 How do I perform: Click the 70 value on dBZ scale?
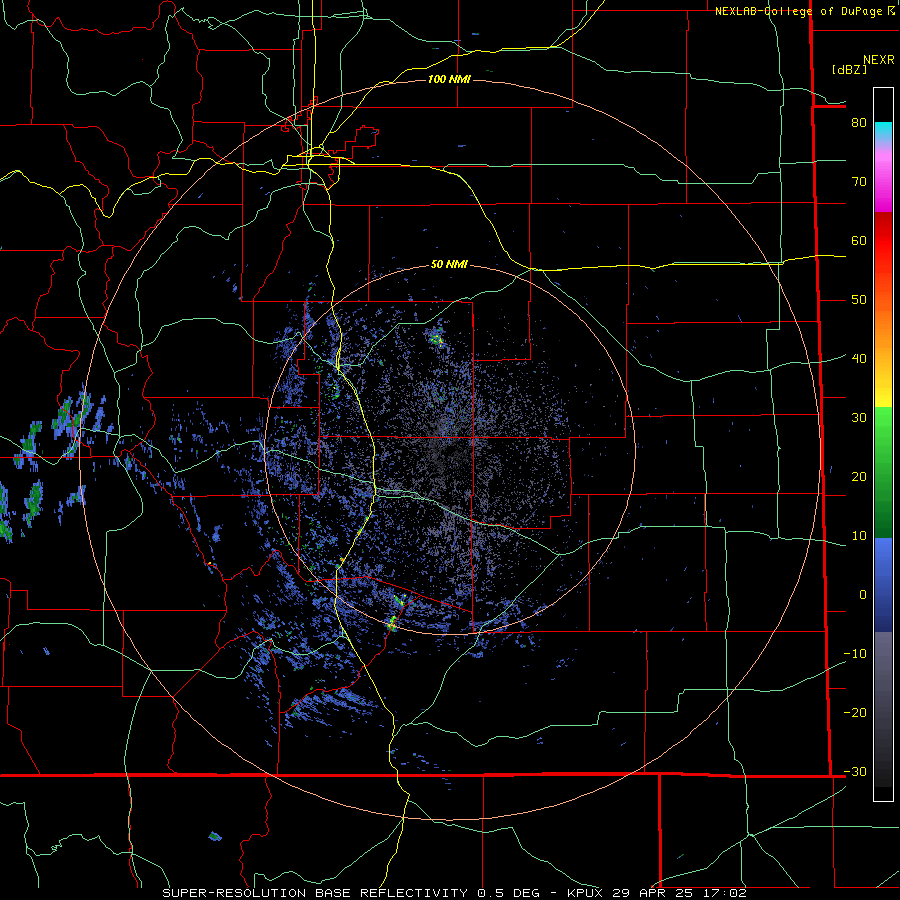point(859,182)
